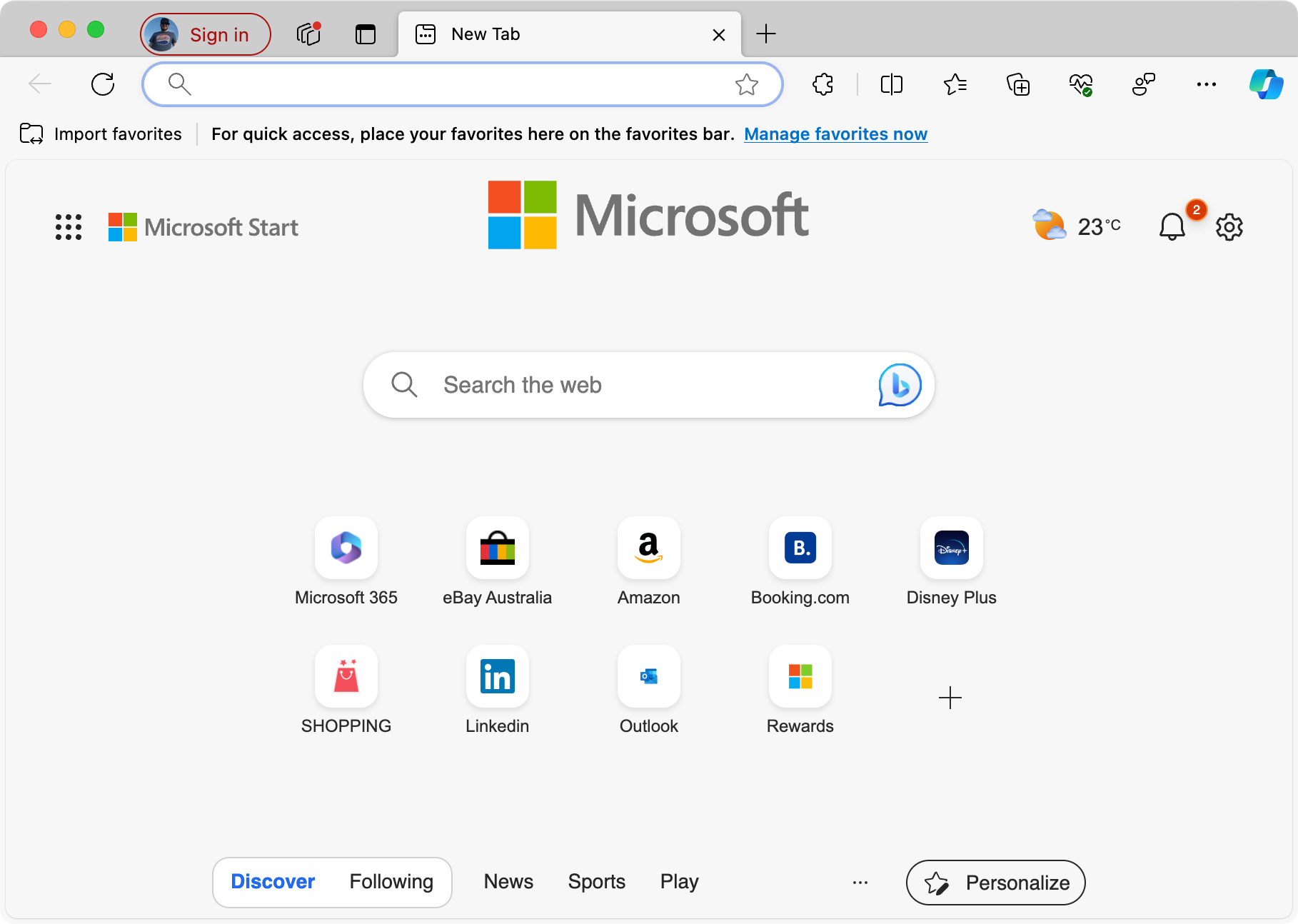Toggle vertical tabs pane
Image resolution: width=1298 pixels, height=924 pixels.
coord(366,34)
